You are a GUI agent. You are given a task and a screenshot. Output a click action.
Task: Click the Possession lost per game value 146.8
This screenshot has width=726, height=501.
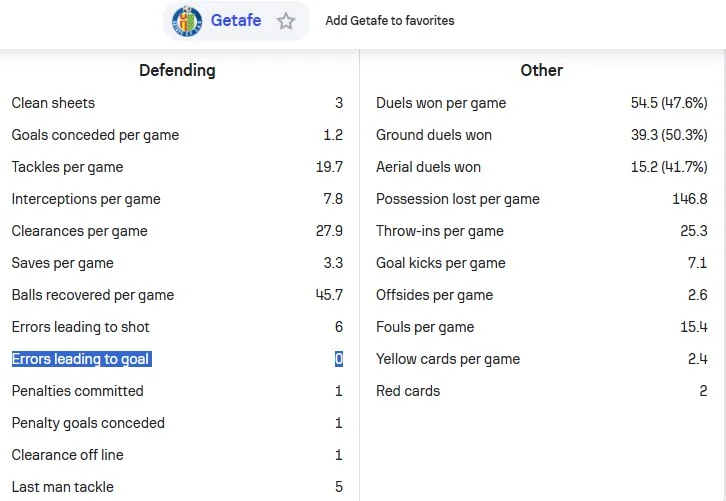click(690, 199)
